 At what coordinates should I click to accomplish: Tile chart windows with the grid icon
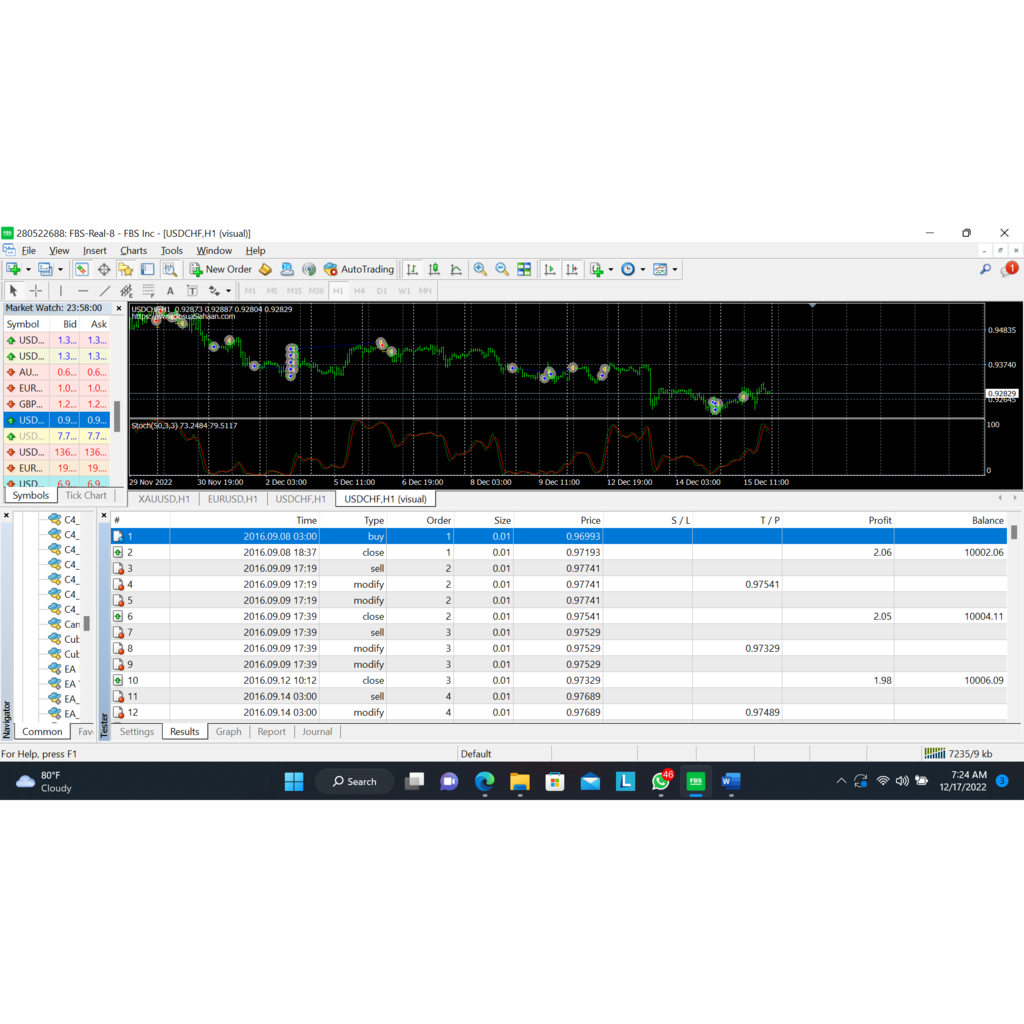coord(524,269)
